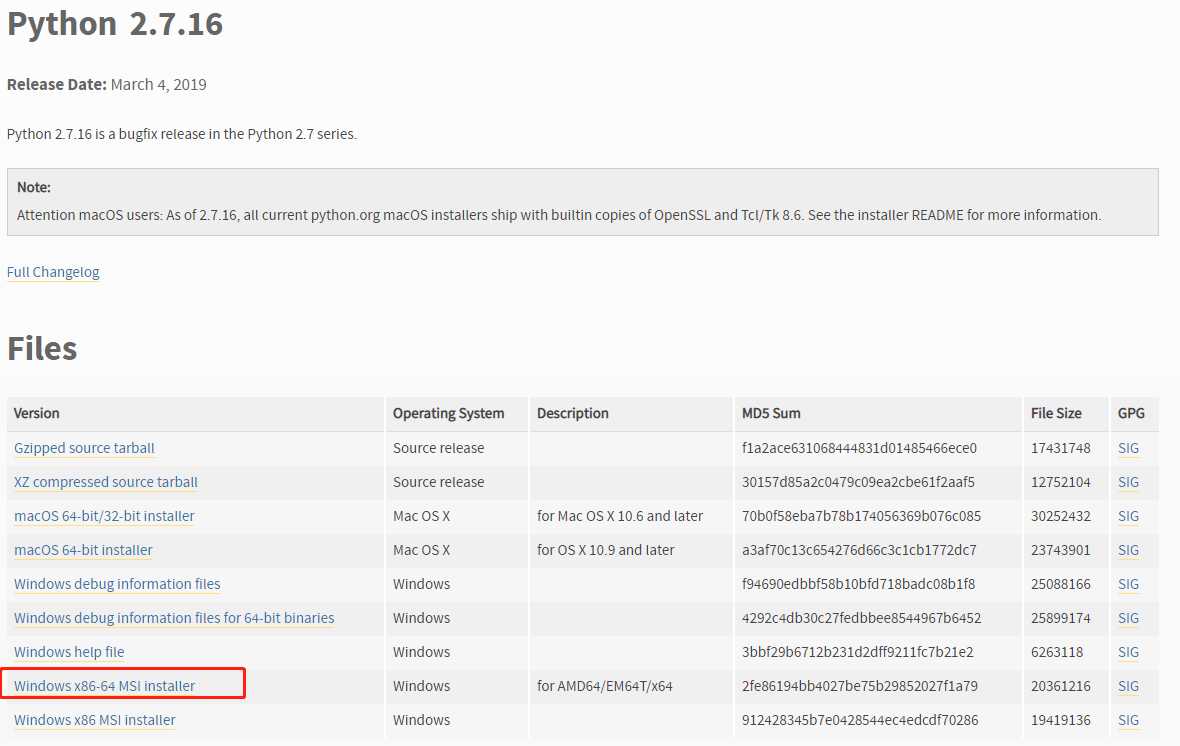Screen dimensions: 1180x746
Task: Open SIG for Windows help file
Action: (x=1128, y=652)
